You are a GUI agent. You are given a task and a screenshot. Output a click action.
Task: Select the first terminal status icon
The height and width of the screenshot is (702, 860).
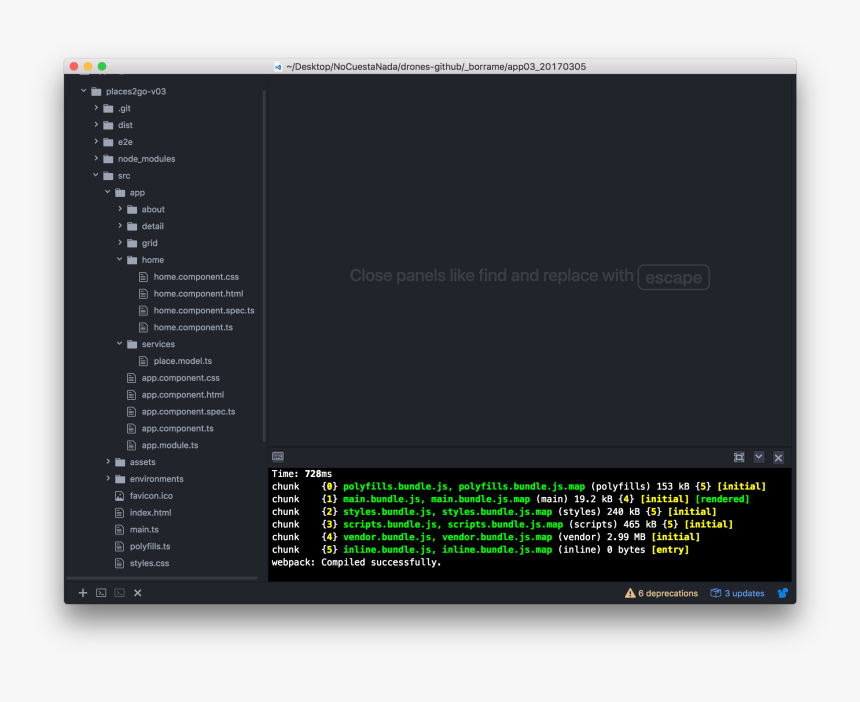[101, 593]
